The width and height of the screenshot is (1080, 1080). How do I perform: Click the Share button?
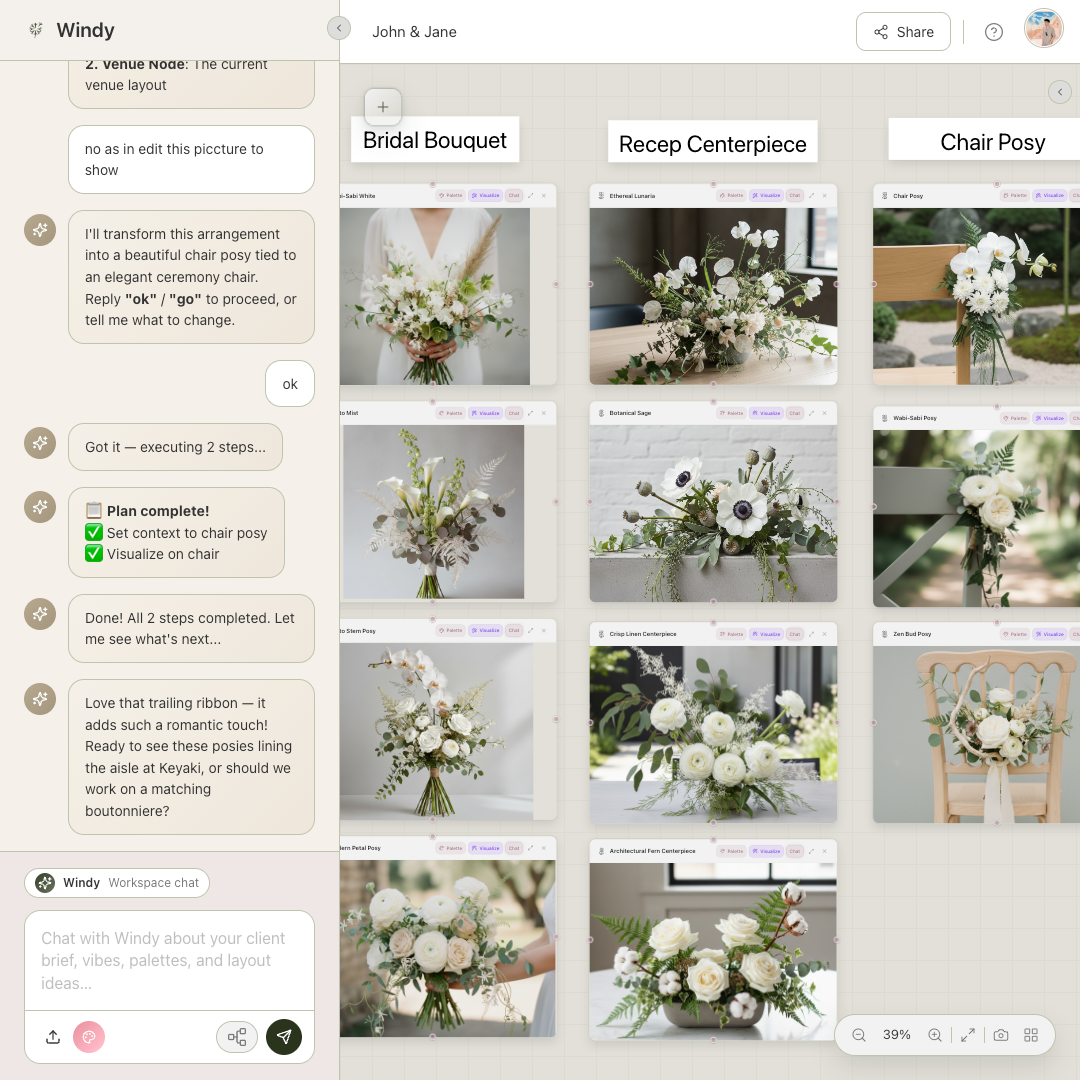tap(903, 32)
